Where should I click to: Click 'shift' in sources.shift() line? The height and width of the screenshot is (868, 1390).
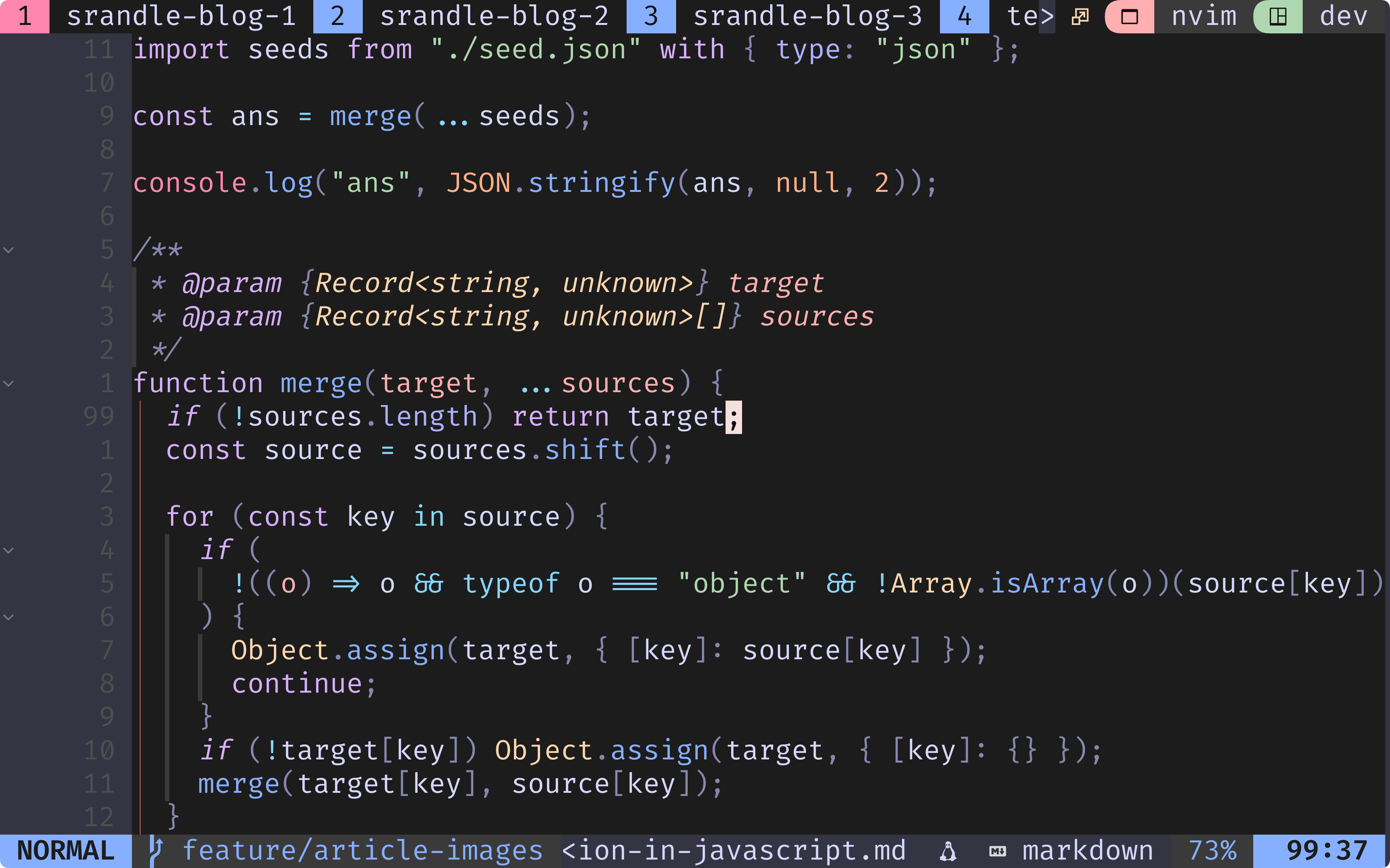click(585, 450)
